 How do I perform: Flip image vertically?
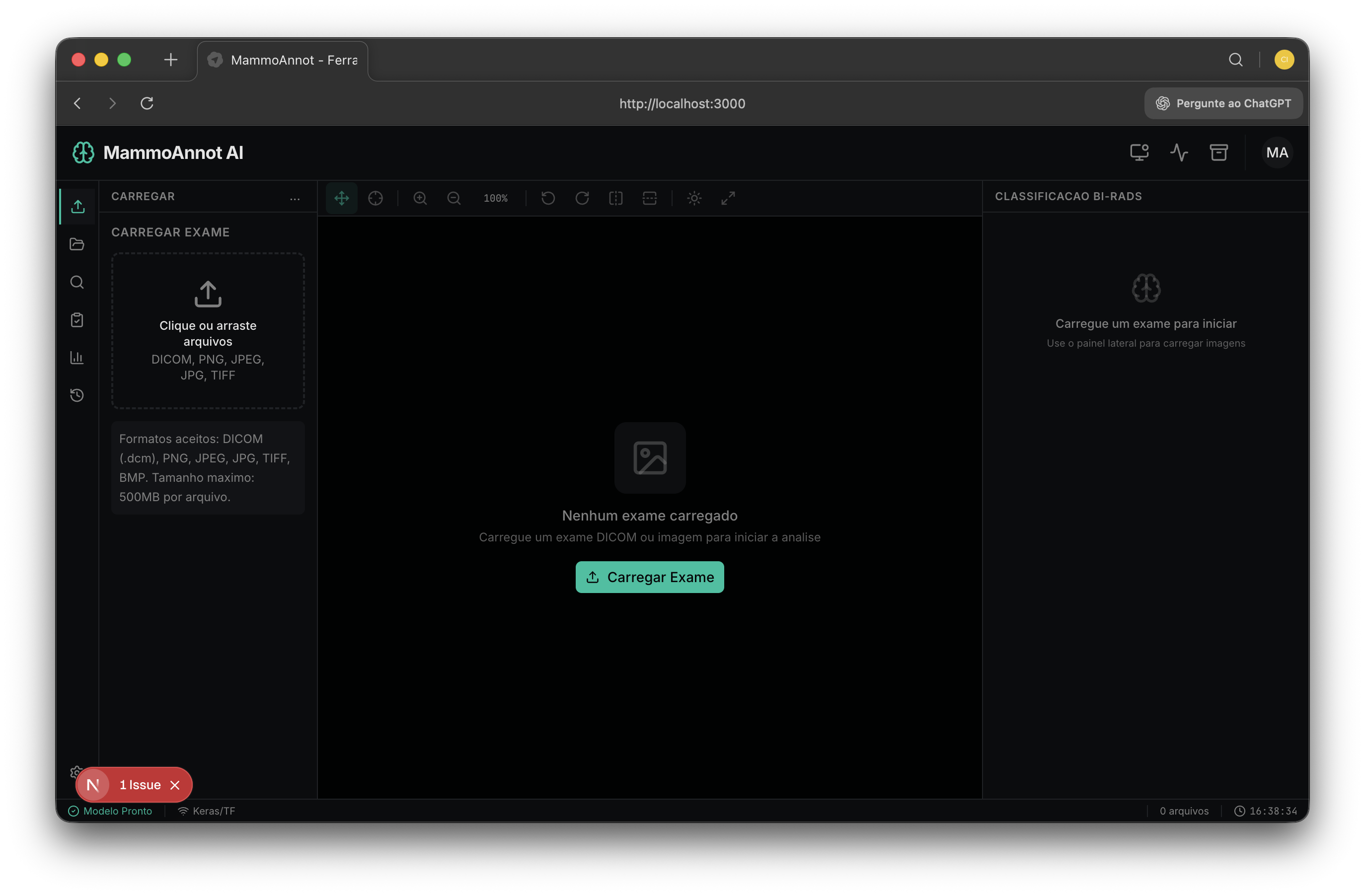(649, 198)
